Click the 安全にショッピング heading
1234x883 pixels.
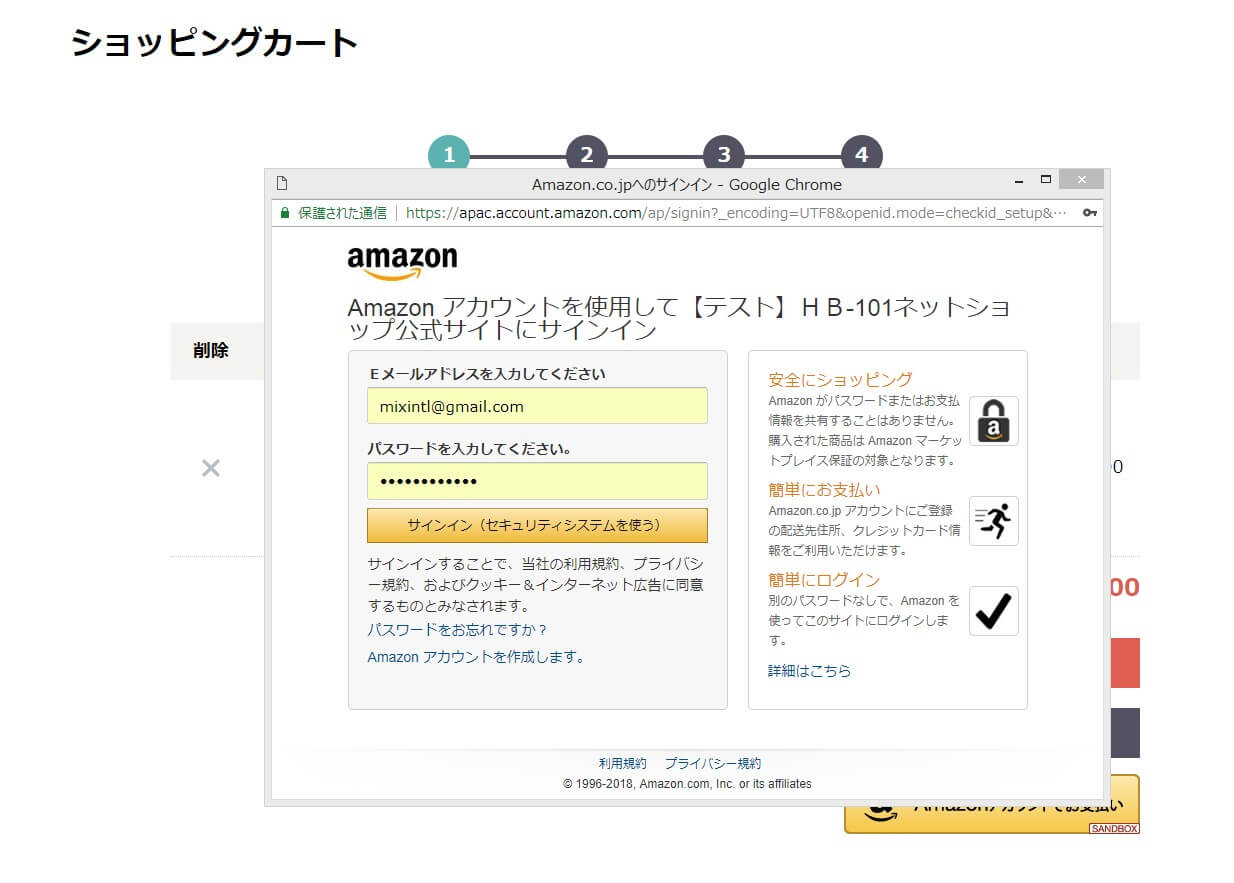[840, 380]
